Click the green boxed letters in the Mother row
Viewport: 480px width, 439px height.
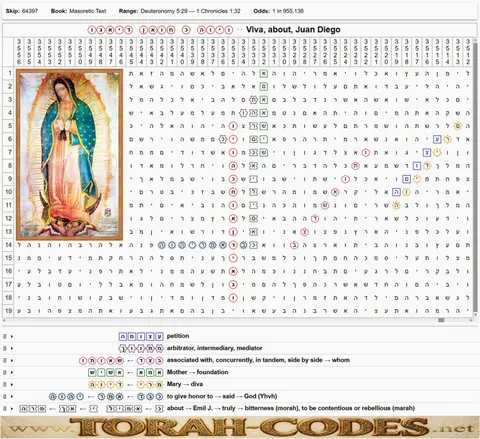click(x=126, y=372)
